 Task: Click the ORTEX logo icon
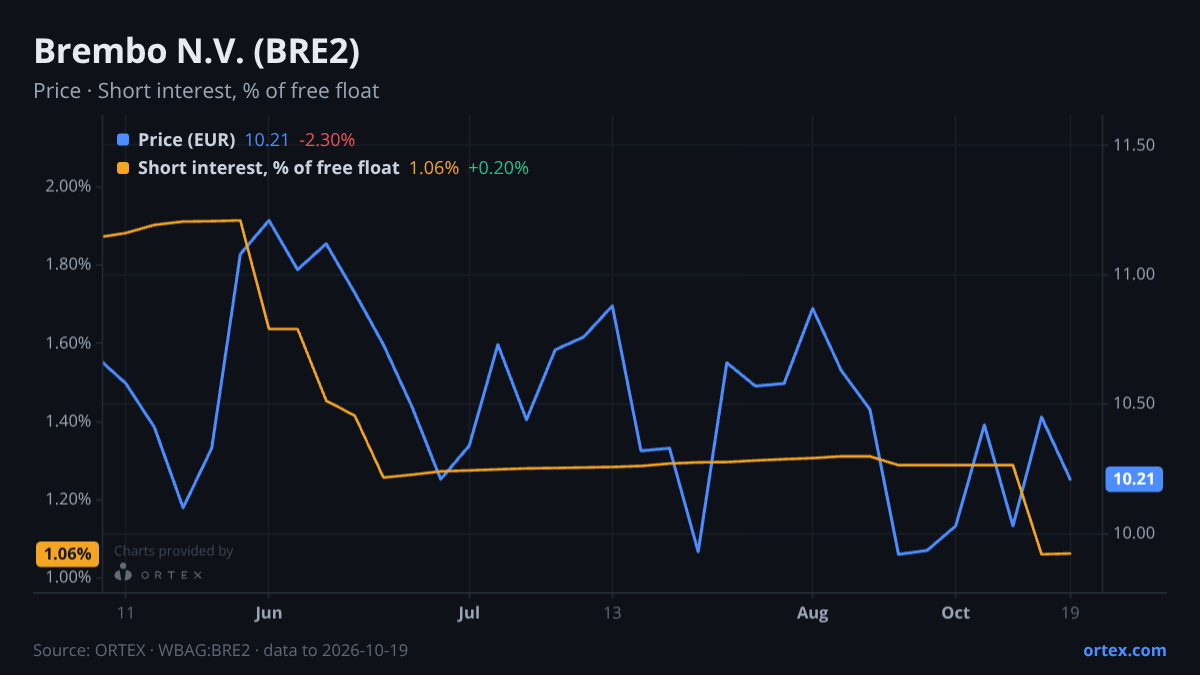click(x=123, y=572)
